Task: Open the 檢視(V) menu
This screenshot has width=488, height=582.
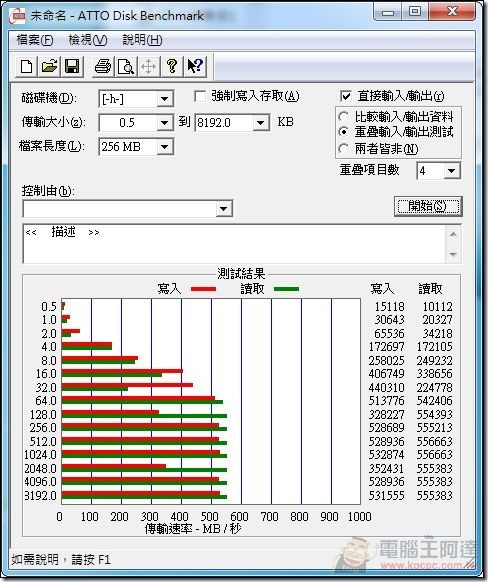Action: click(88, 40)
